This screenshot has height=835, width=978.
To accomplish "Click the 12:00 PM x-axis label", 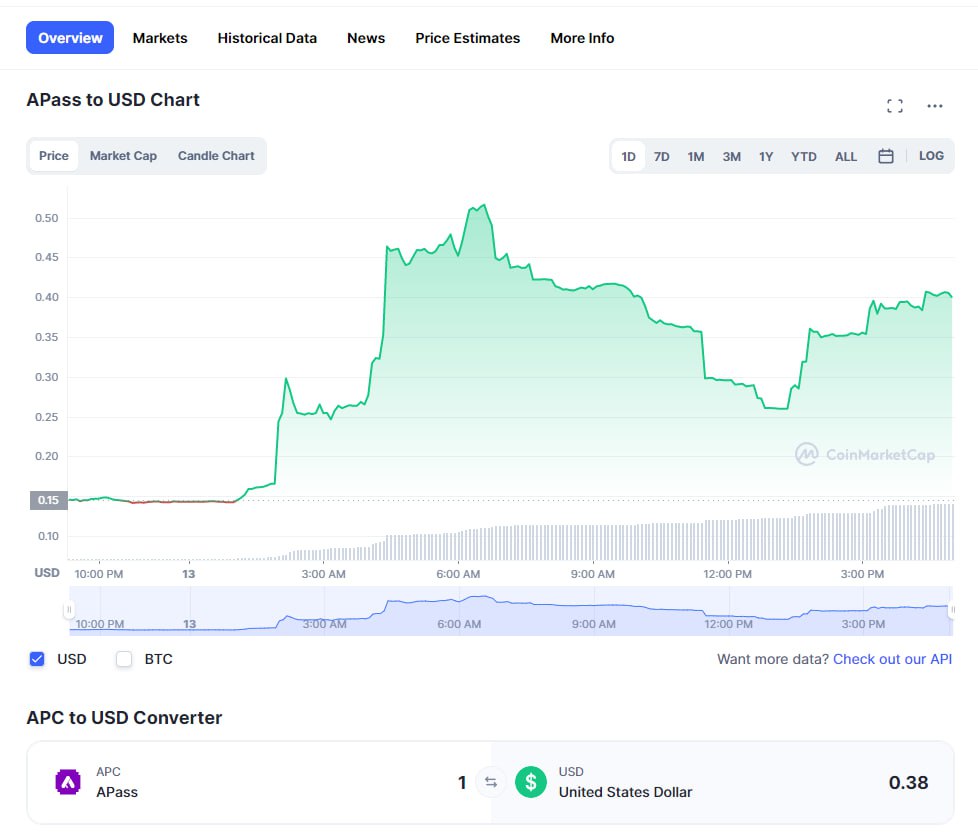I will [x=727, y=574].
